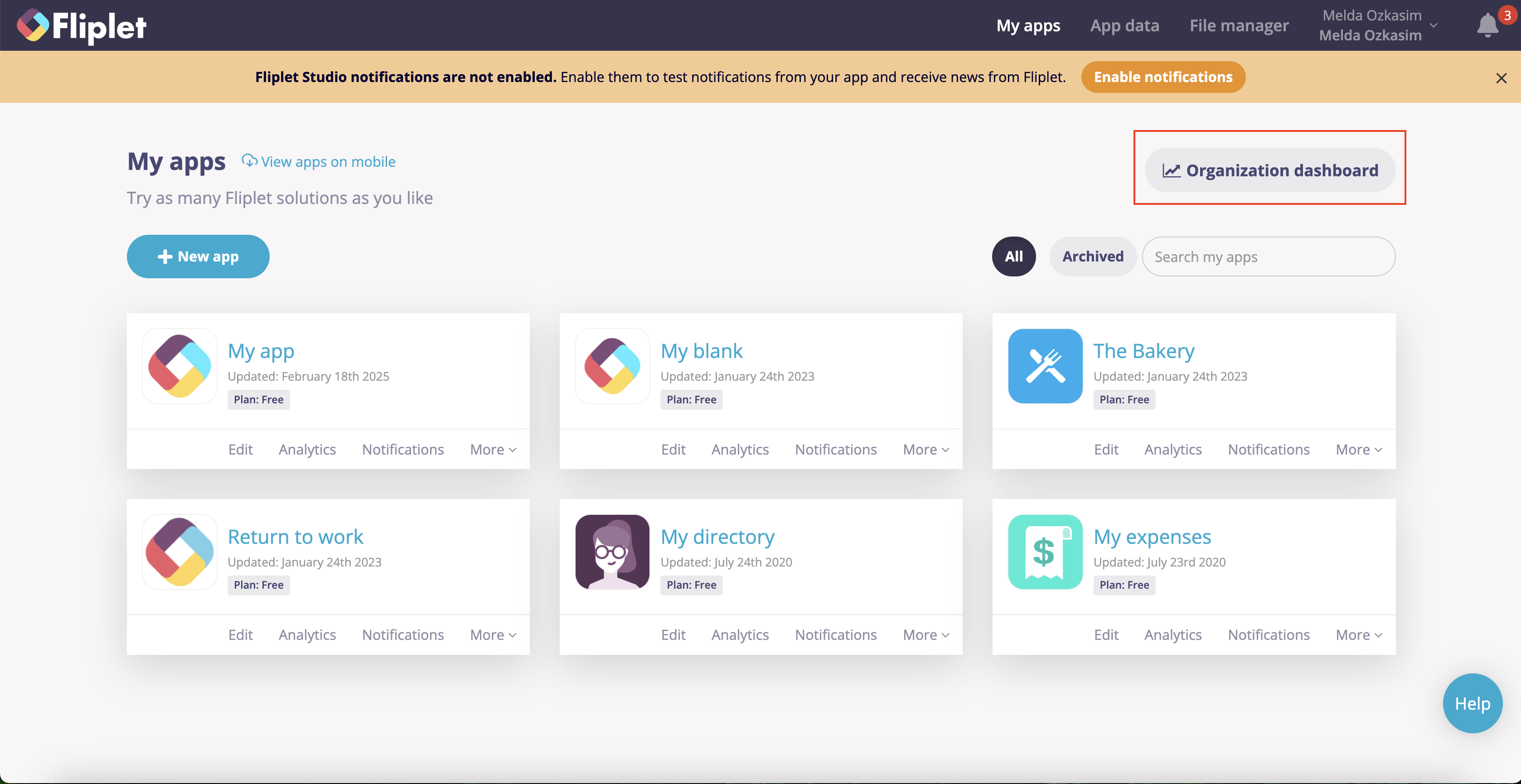Edit the My expenses app

(x=1106, y=634)
